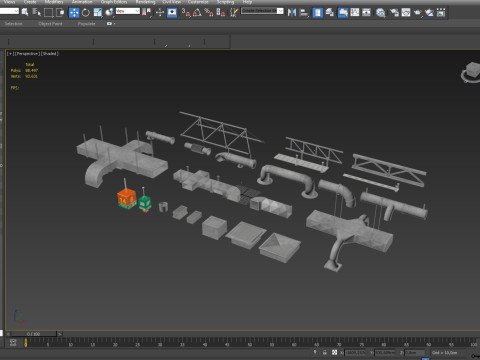This screenshot has height=360, width=480.
Task: Open the Select by Name dialog
Action: (36, 12)
